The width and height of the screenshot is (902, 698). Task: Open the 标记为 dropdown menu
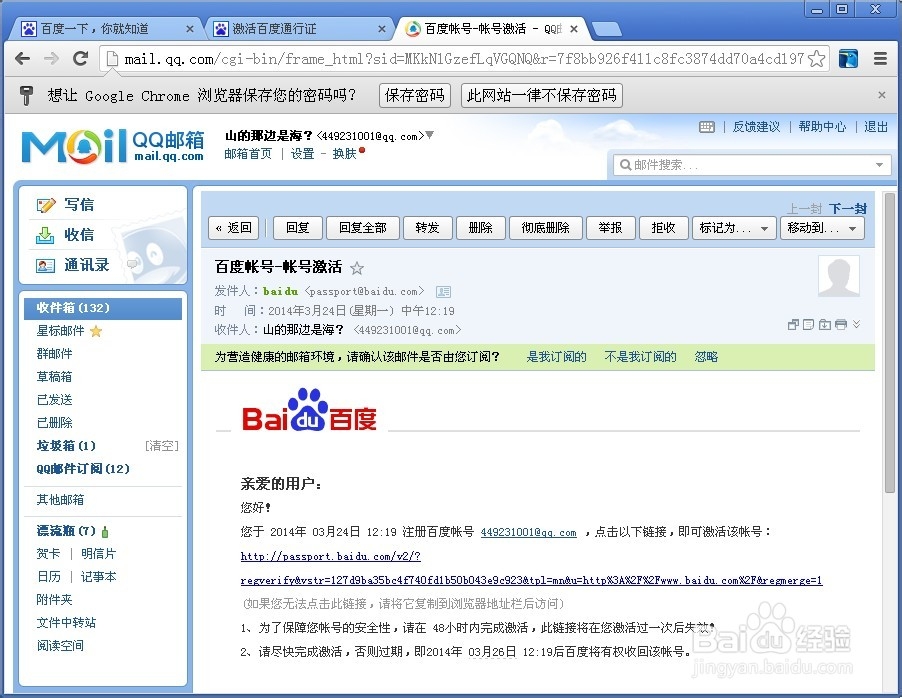[734, 228]
